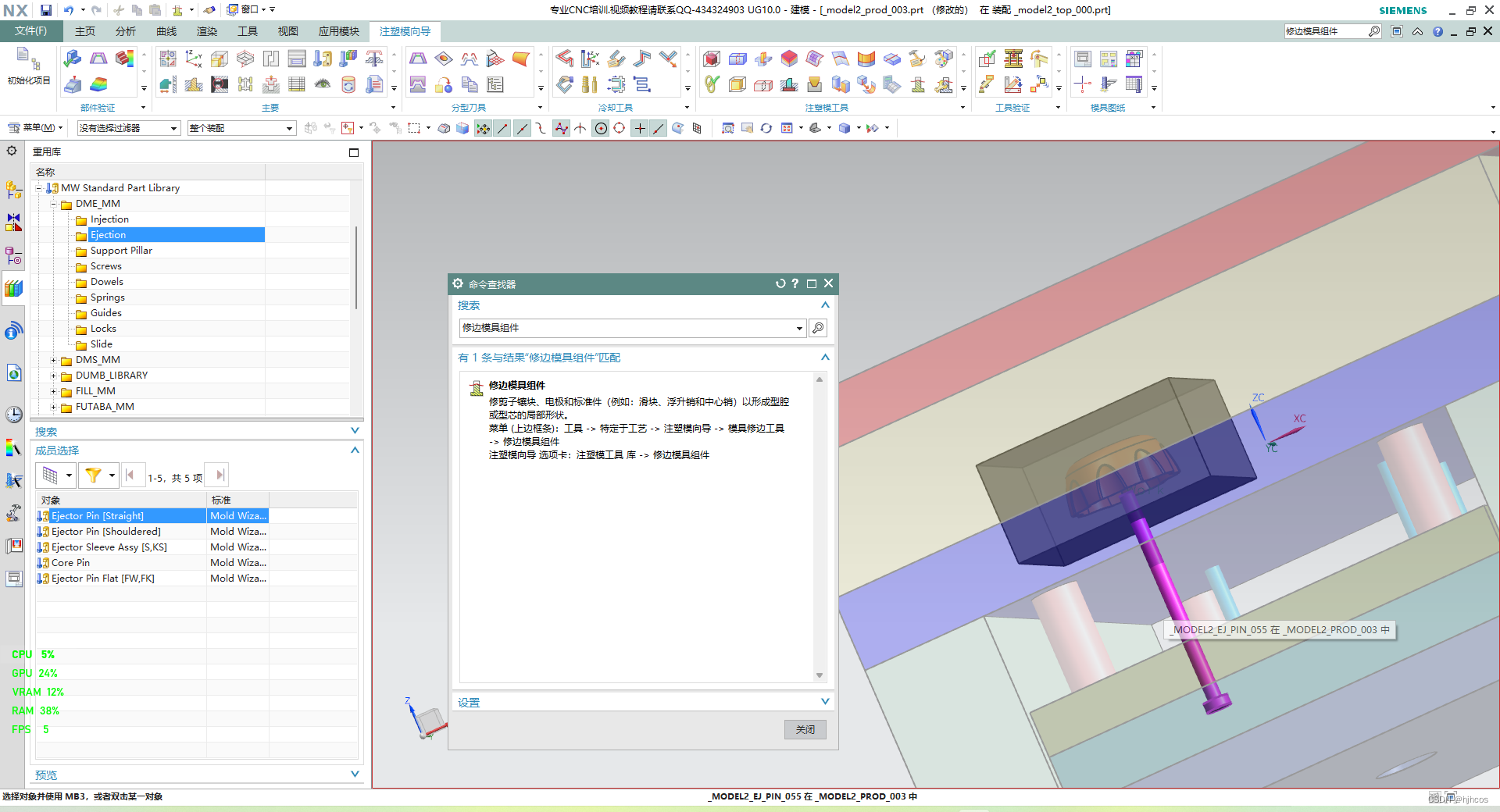The height and width of the screenshot is (812, 1500).
Task: Click the table grid icon beside the eye icon
Action: pyautogui.click(x=297, y=84)
